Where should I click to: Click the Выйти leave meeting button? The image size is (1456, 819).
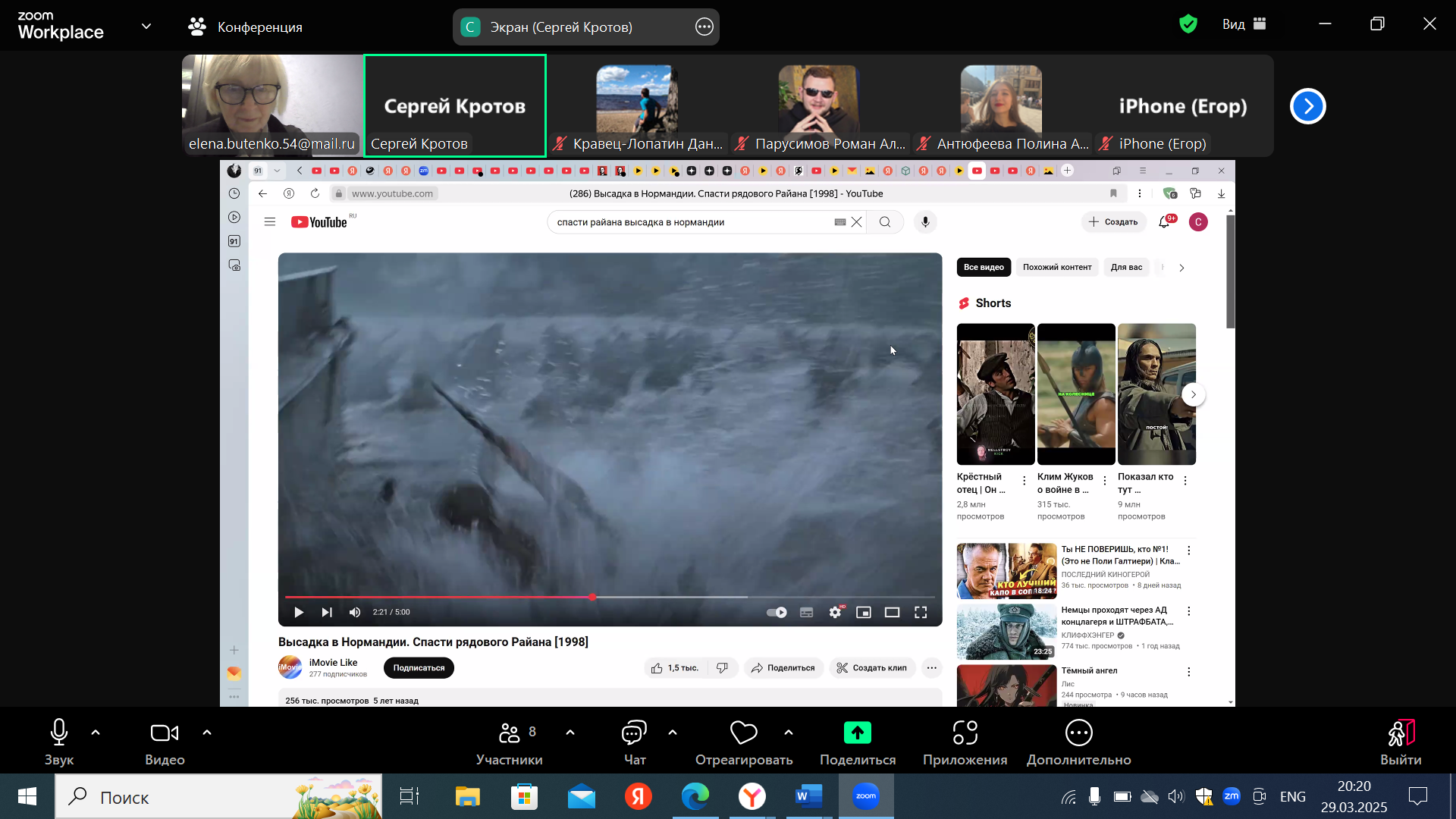(1401, 742)
